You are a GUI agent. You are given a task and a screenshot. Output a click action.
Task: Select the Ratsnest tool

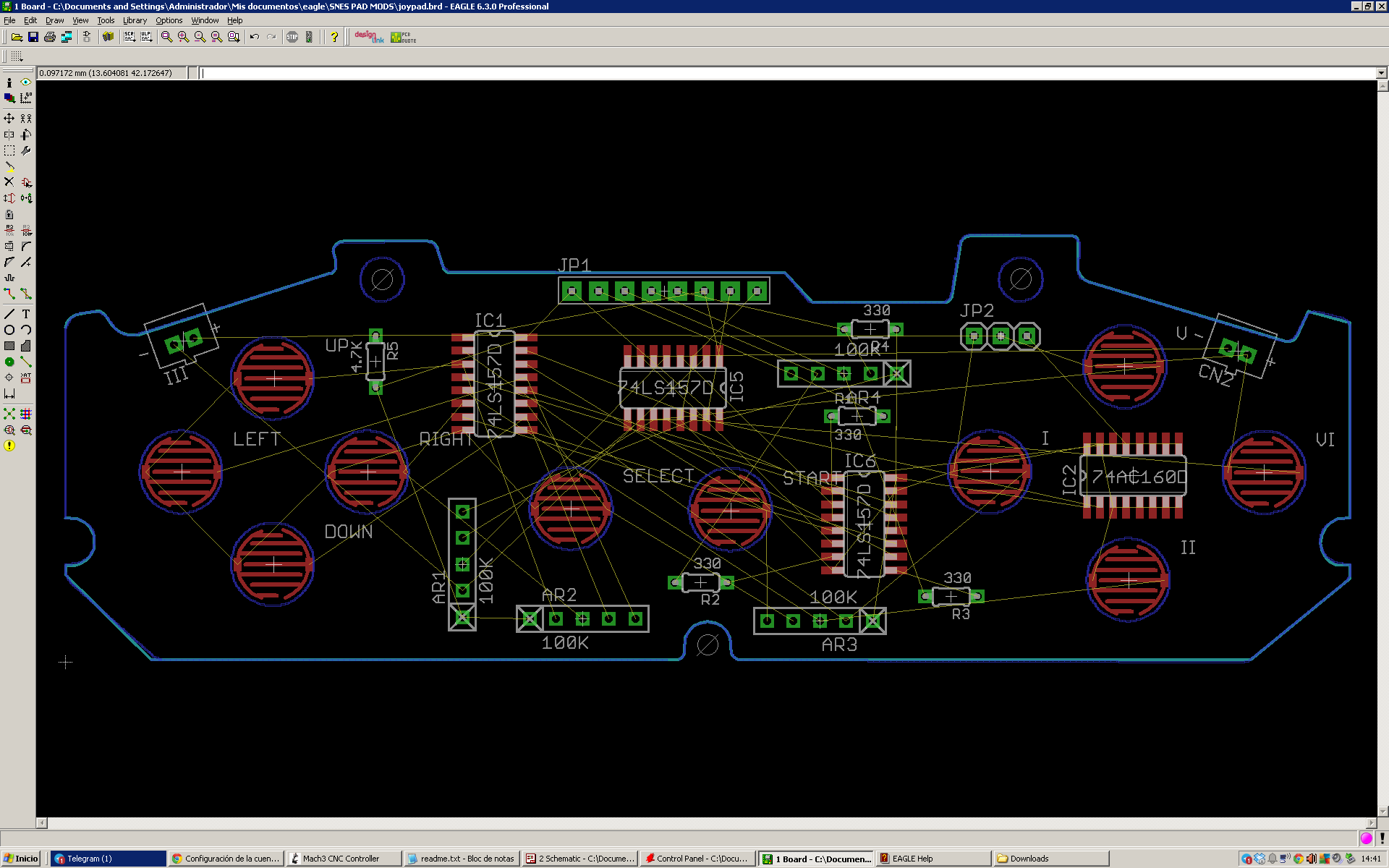coord(9,414)
